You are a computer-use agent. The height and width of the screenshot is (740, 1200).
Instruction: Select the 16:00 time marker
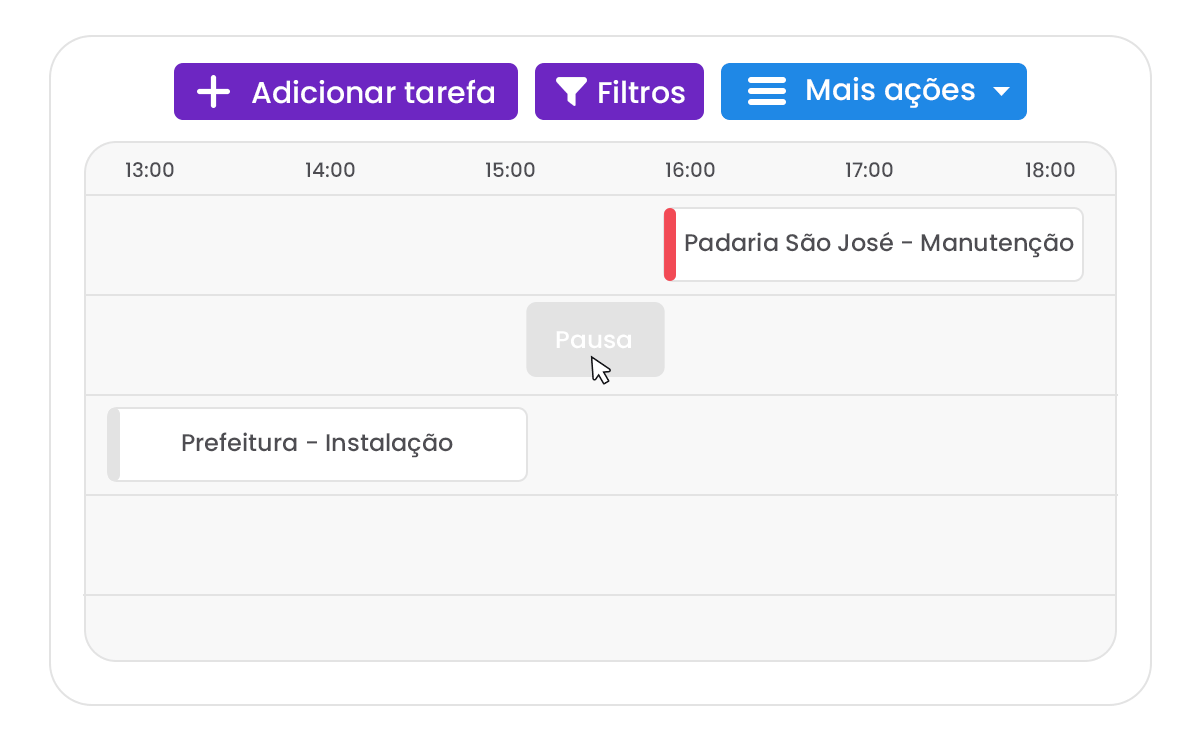click(690, 170)
